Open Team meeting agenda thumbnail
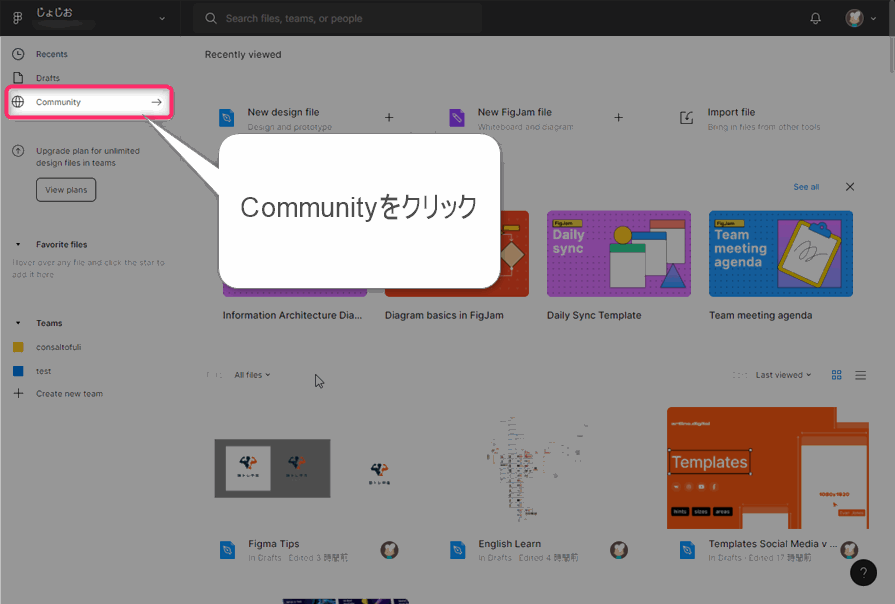This screenshot has width=895, height=604. [x=781, y=254]
